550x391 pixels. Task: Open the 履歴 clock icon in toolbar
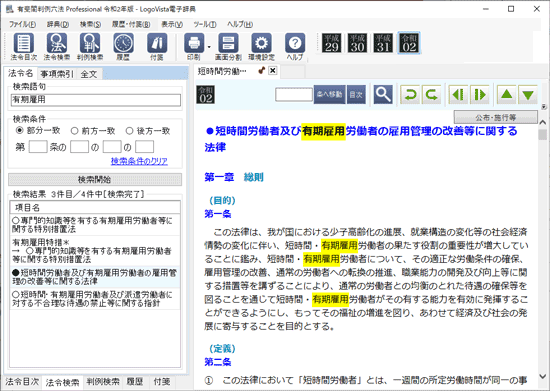[x=123, y=47]
